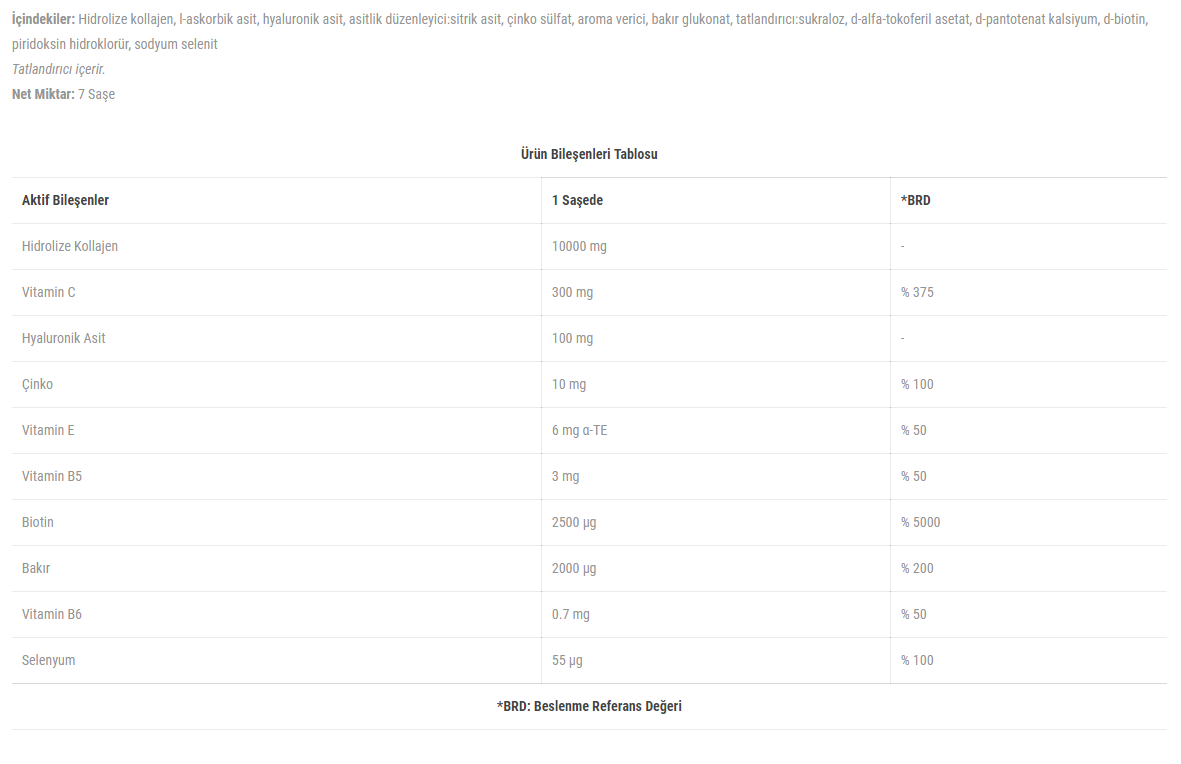
Task: Click the '*BRD' column header
Action: [x=915, y=200]
